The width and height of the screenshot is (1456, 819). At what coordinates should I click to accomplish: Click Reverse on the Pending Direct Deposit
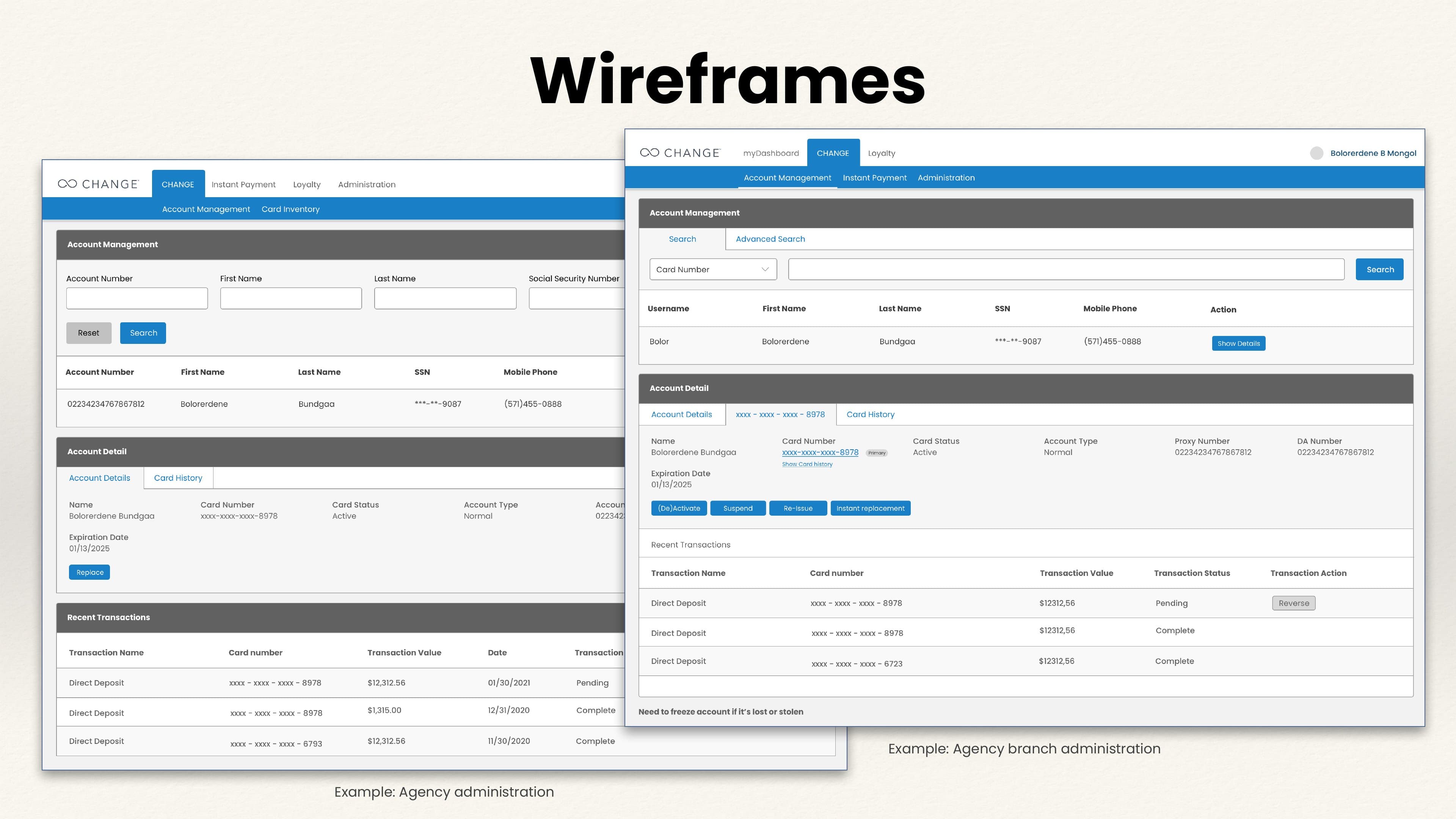pos(1294,603)
